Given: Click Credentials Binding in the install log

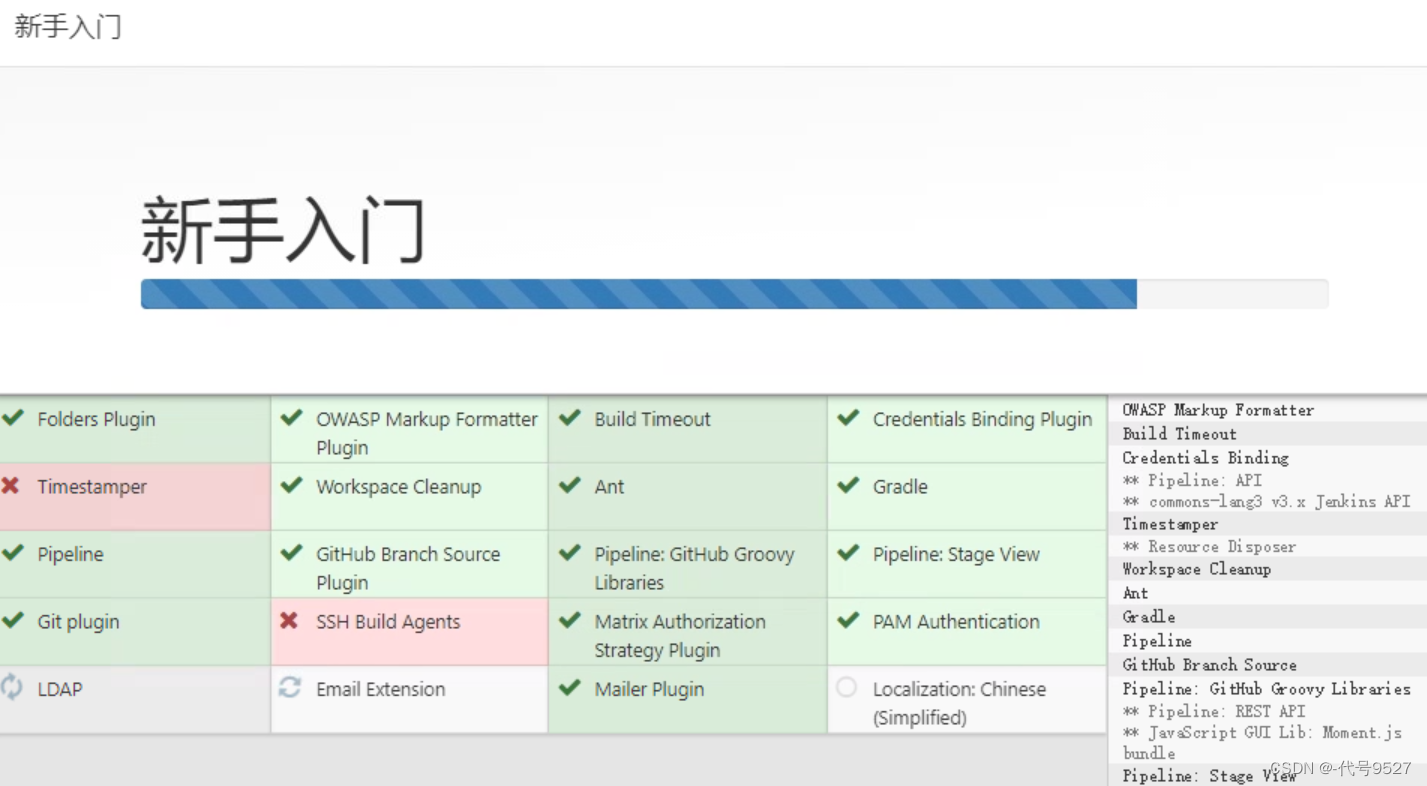Looking at the screenshot, I should 1205,458.
